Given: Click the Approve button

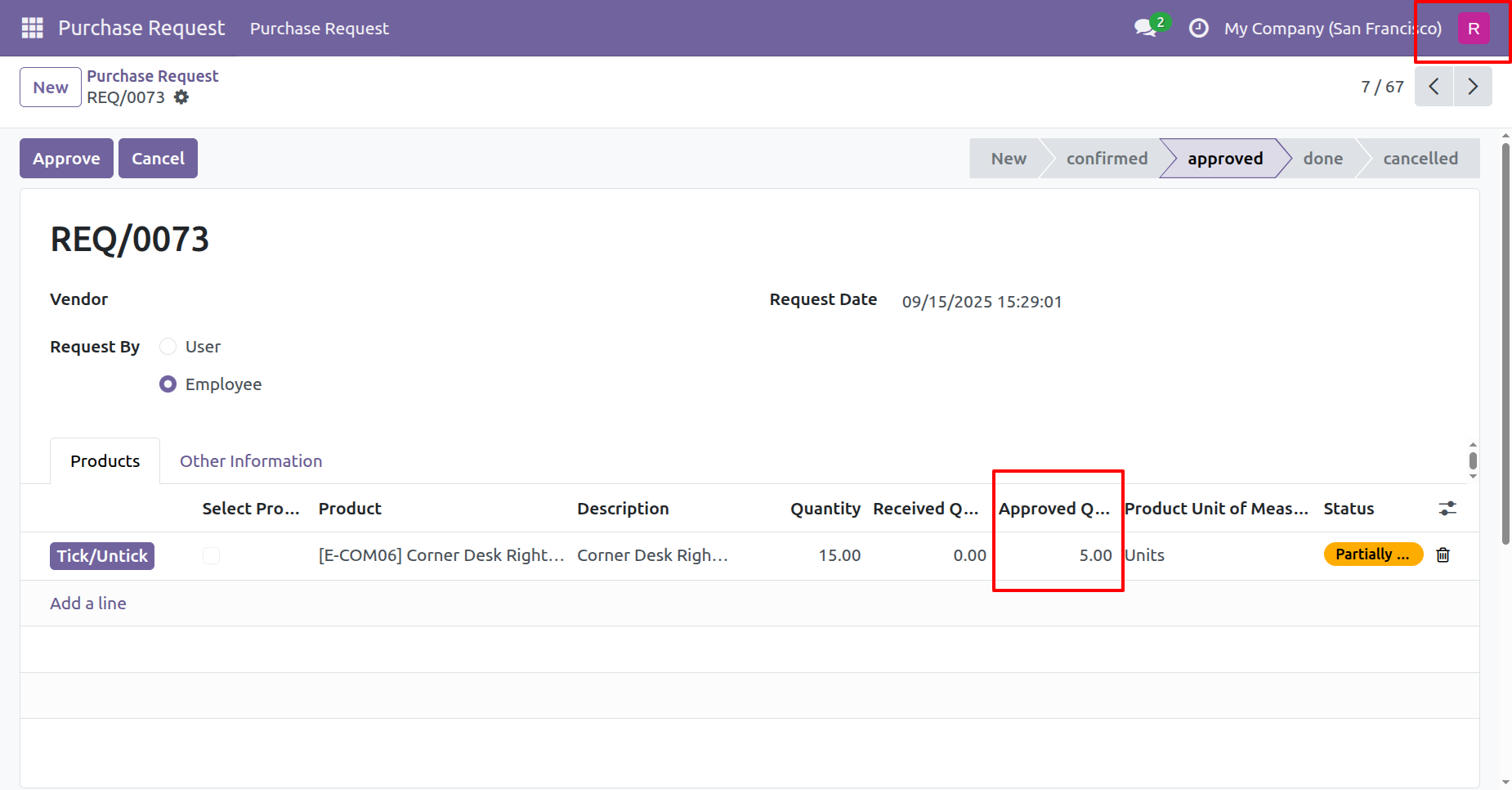Looking at the screenshot, I should 66,159.
